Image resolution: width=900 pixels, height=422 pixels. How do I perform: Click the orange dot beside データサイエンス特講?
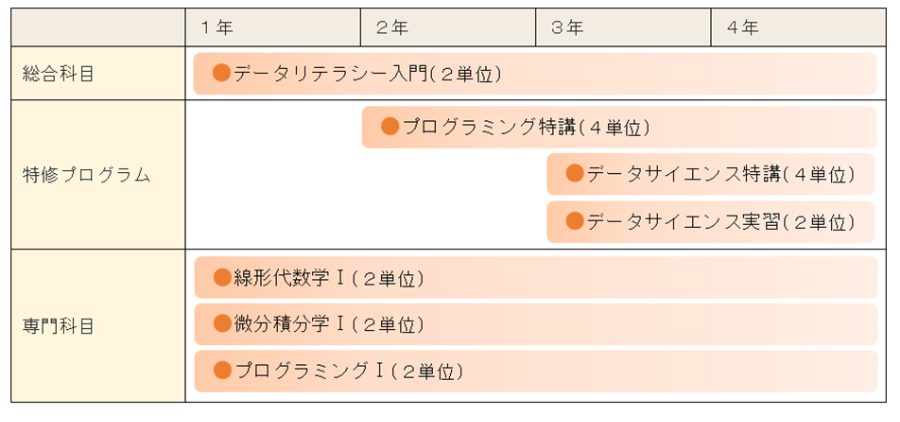click(575, 173)
